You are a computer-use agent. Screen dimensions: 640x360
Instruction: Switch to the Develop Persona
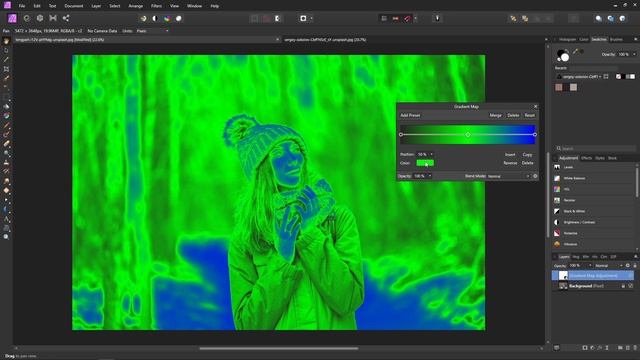[40, 18]
